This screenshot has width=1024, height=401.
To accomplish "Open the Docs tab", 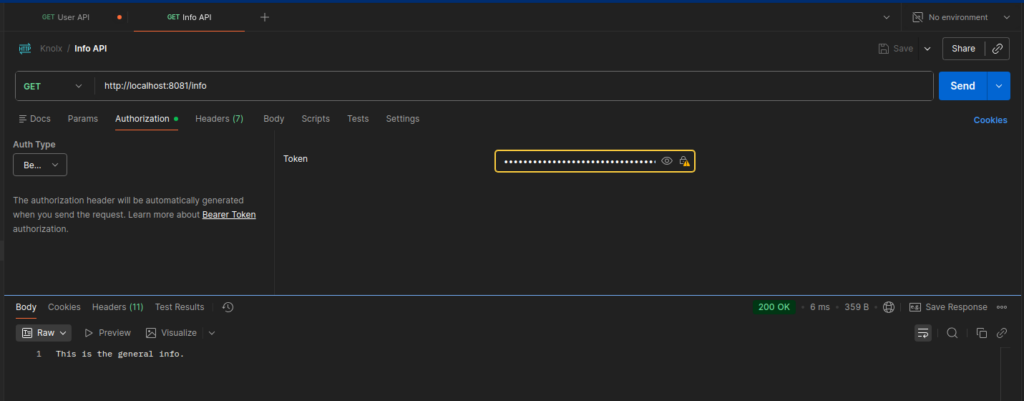I will (x=35, y=119).
